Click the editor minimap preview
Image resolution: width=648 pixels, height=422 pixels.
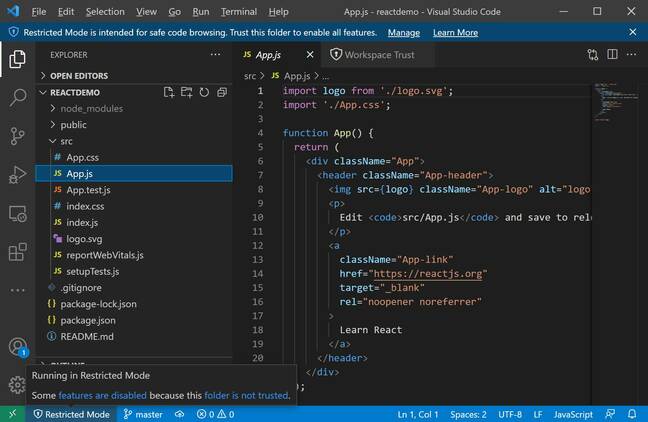(616, 102)
